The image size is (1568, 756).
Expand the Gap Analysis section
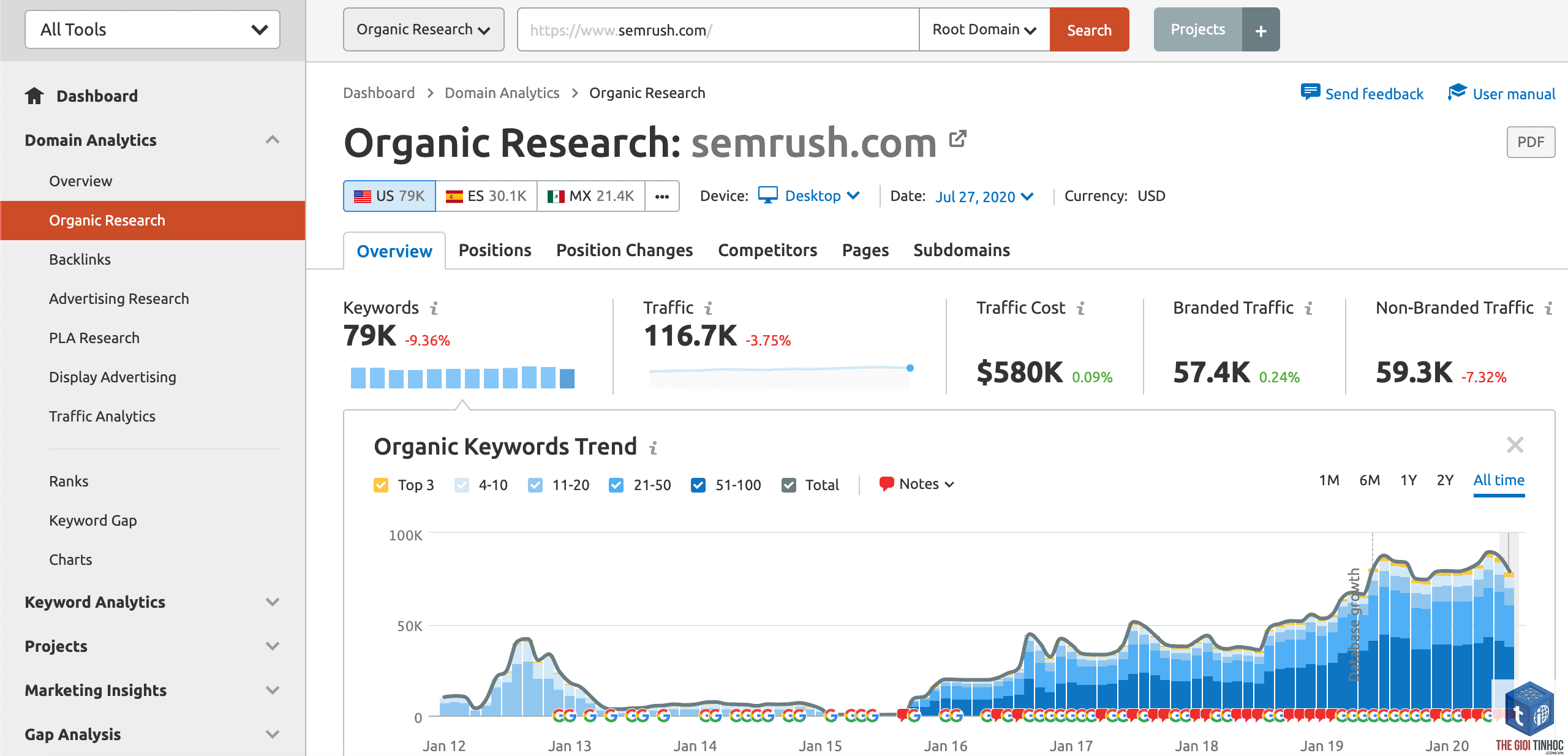click(273, 734)
